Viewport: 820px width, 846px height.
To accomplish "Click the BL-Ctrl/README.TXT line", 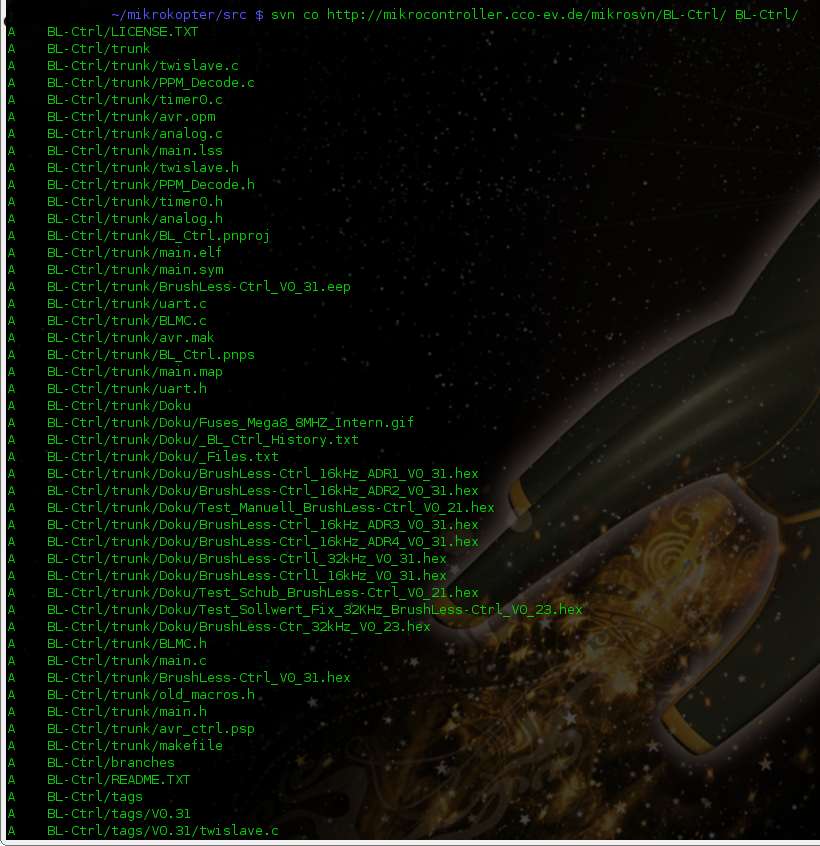I will click(x=119, y=780).
